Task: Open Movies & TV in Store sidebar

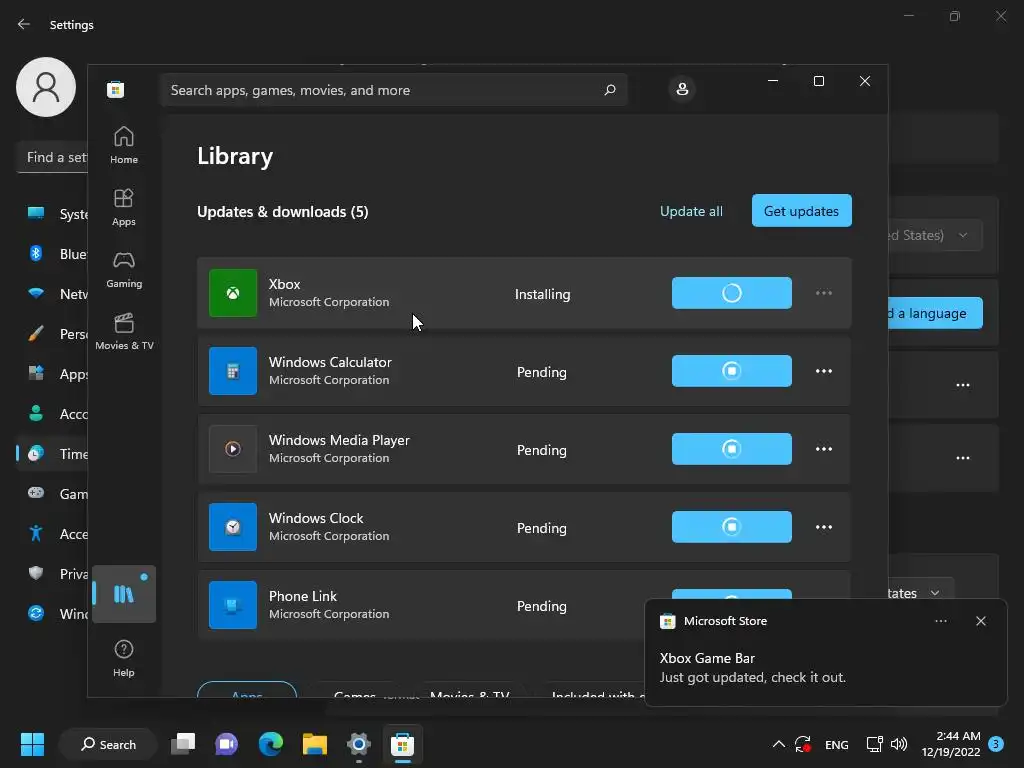Action: tap(123, 331)
